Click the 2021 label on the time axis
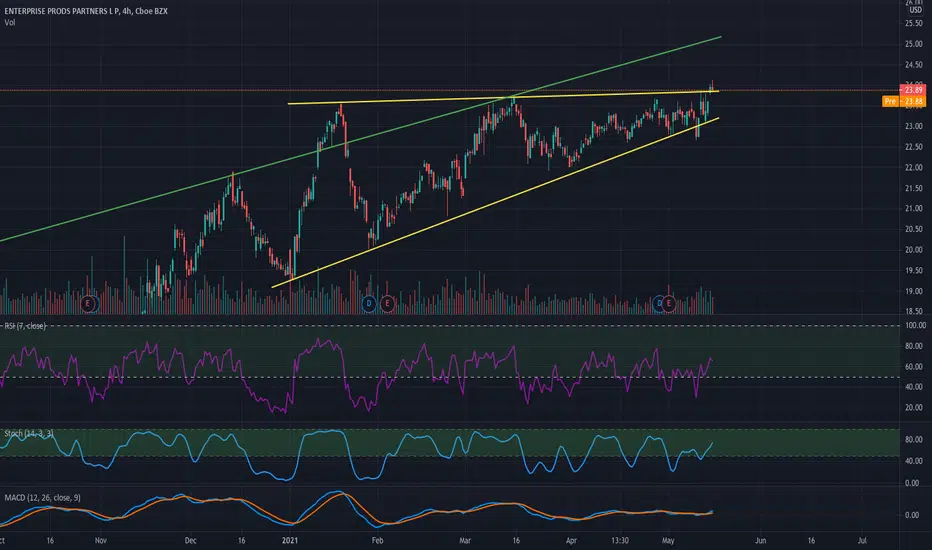 (289, 540)
